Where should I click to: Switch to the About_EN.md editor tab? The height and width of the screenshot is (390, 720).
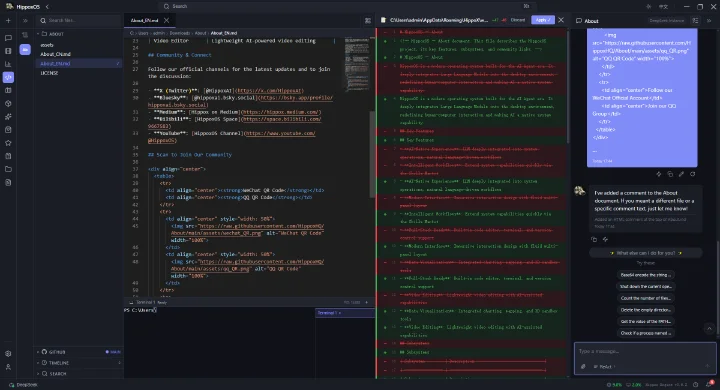click(x=144, y=21)
